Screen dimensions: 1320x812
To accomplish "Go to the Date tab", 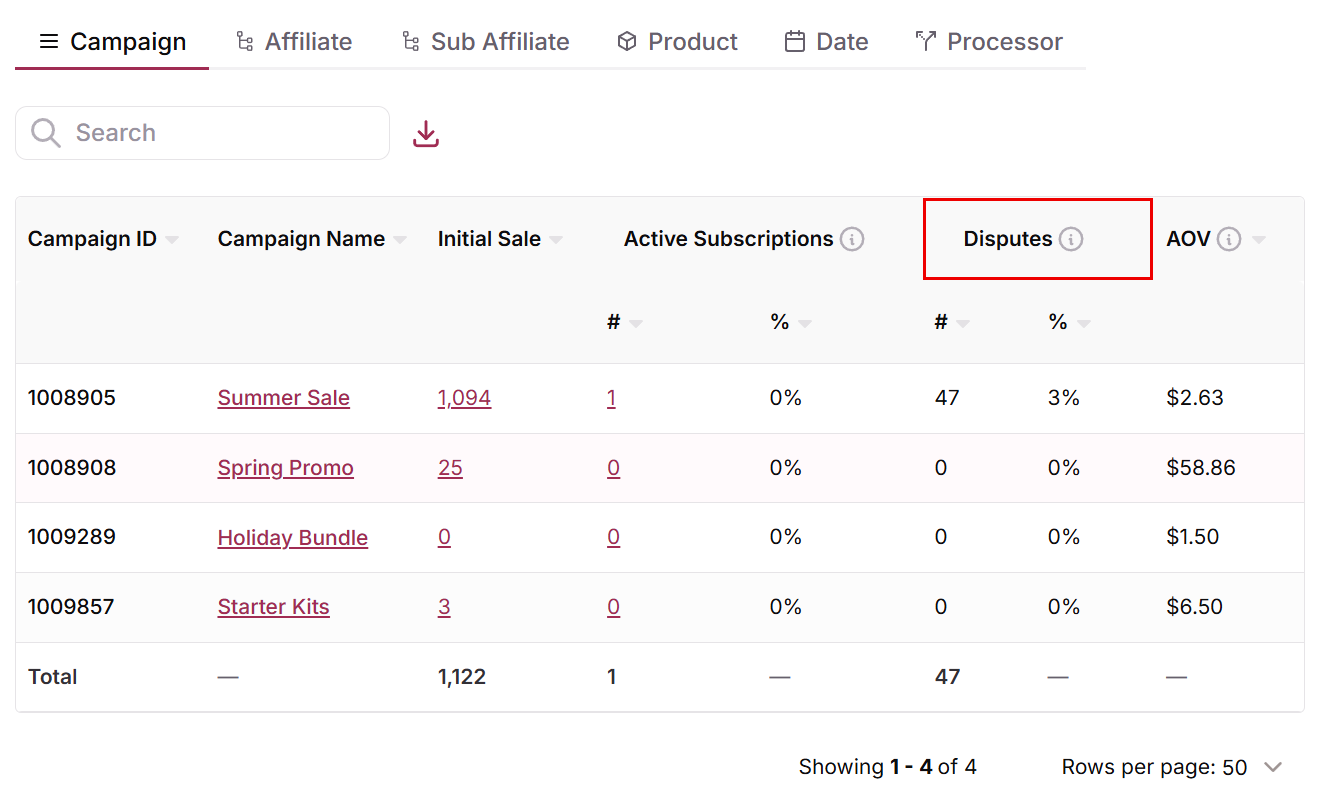I will 826,42.
